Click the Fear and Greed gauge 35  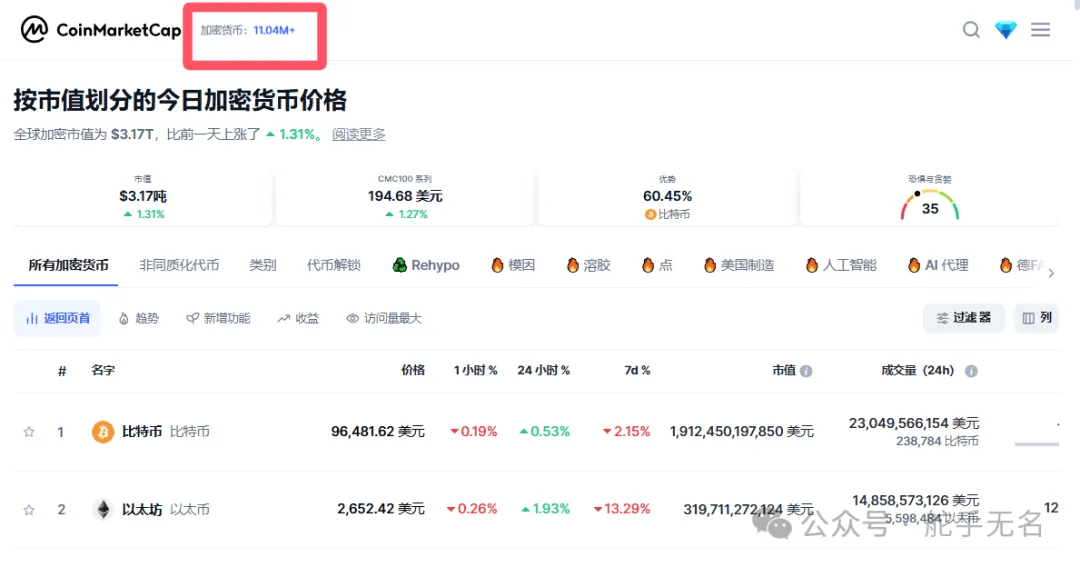tap(930, 205)
